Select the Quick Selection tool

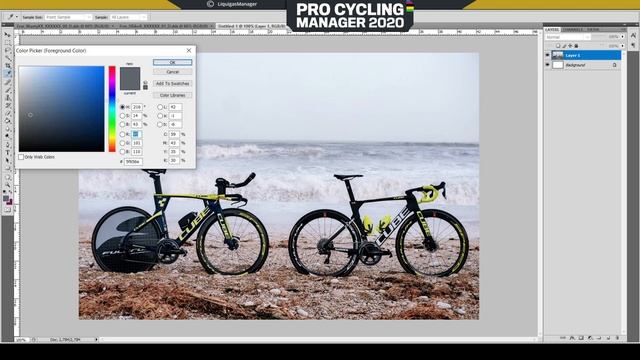point(7,58)
